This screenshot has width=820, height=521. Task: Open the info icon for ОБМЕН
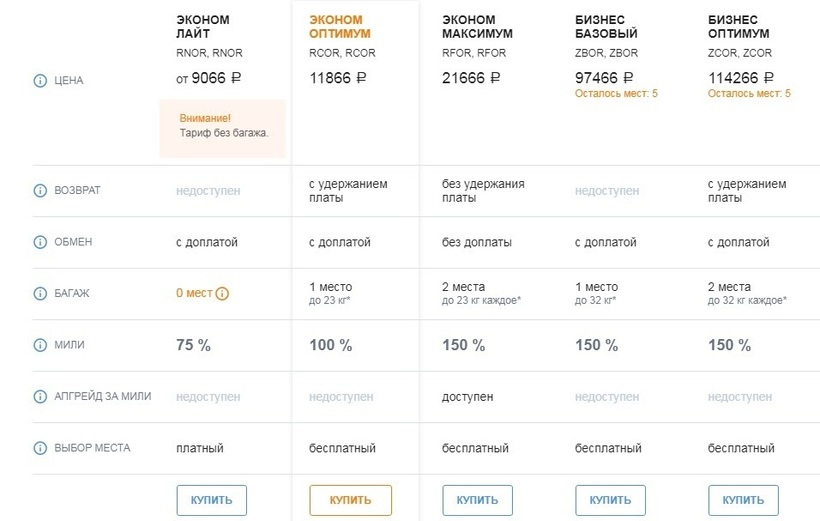(x=41, y=242)
